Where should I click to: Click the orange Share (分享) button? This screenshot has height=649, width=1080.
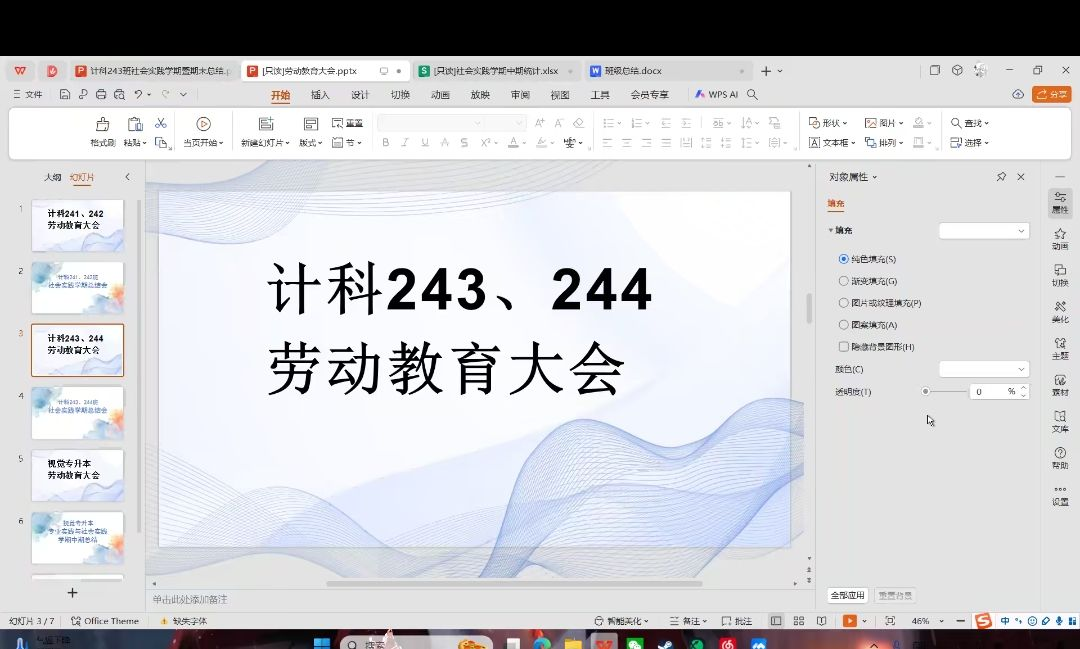tap(1051, 94)
